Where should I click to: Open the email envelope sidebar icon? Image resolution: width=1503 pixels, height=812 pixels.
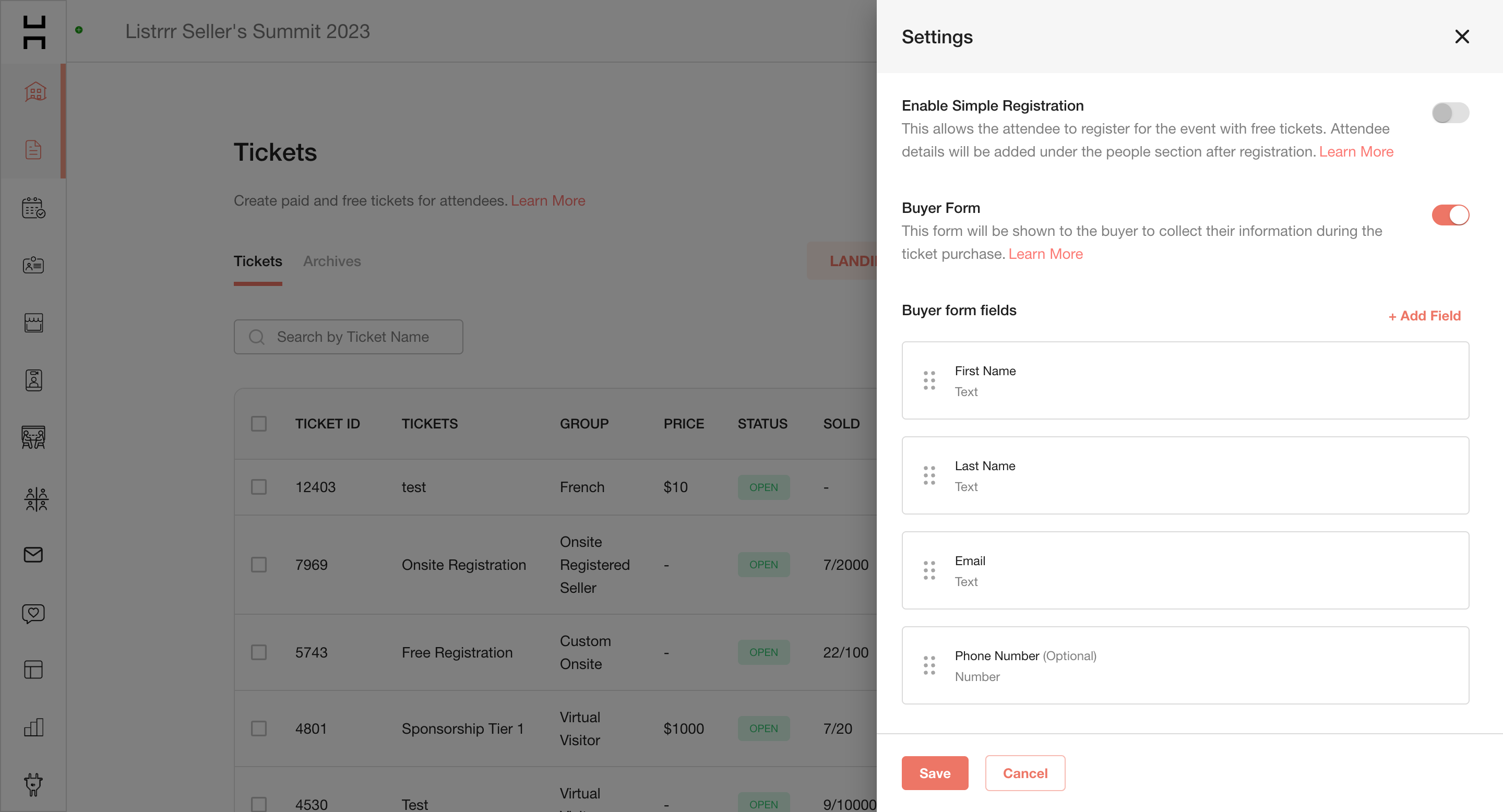point(33,554)
